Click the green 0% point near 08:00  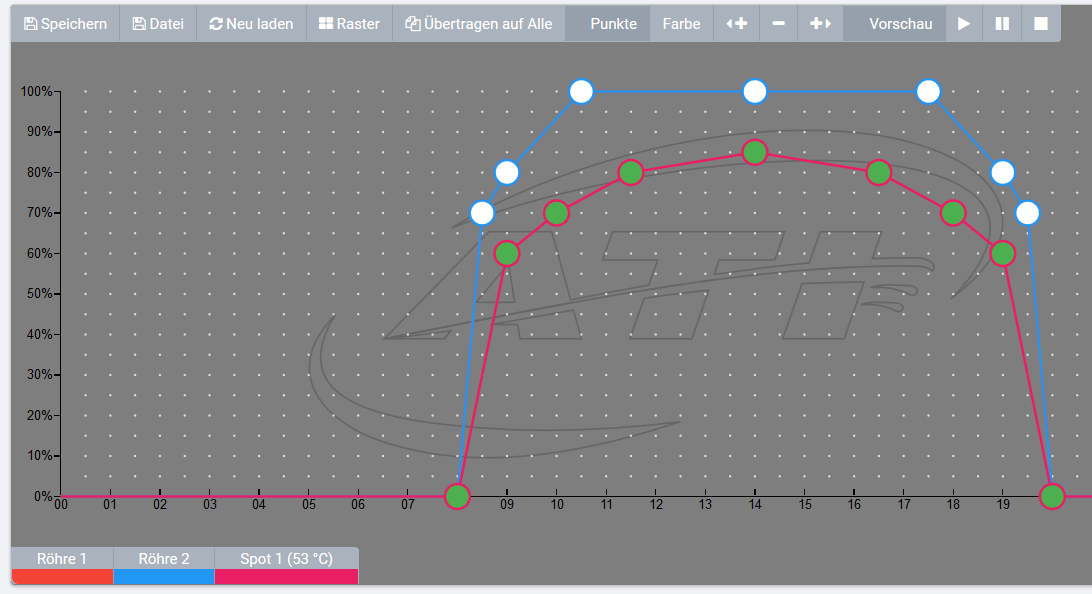[x=457, y=496]
